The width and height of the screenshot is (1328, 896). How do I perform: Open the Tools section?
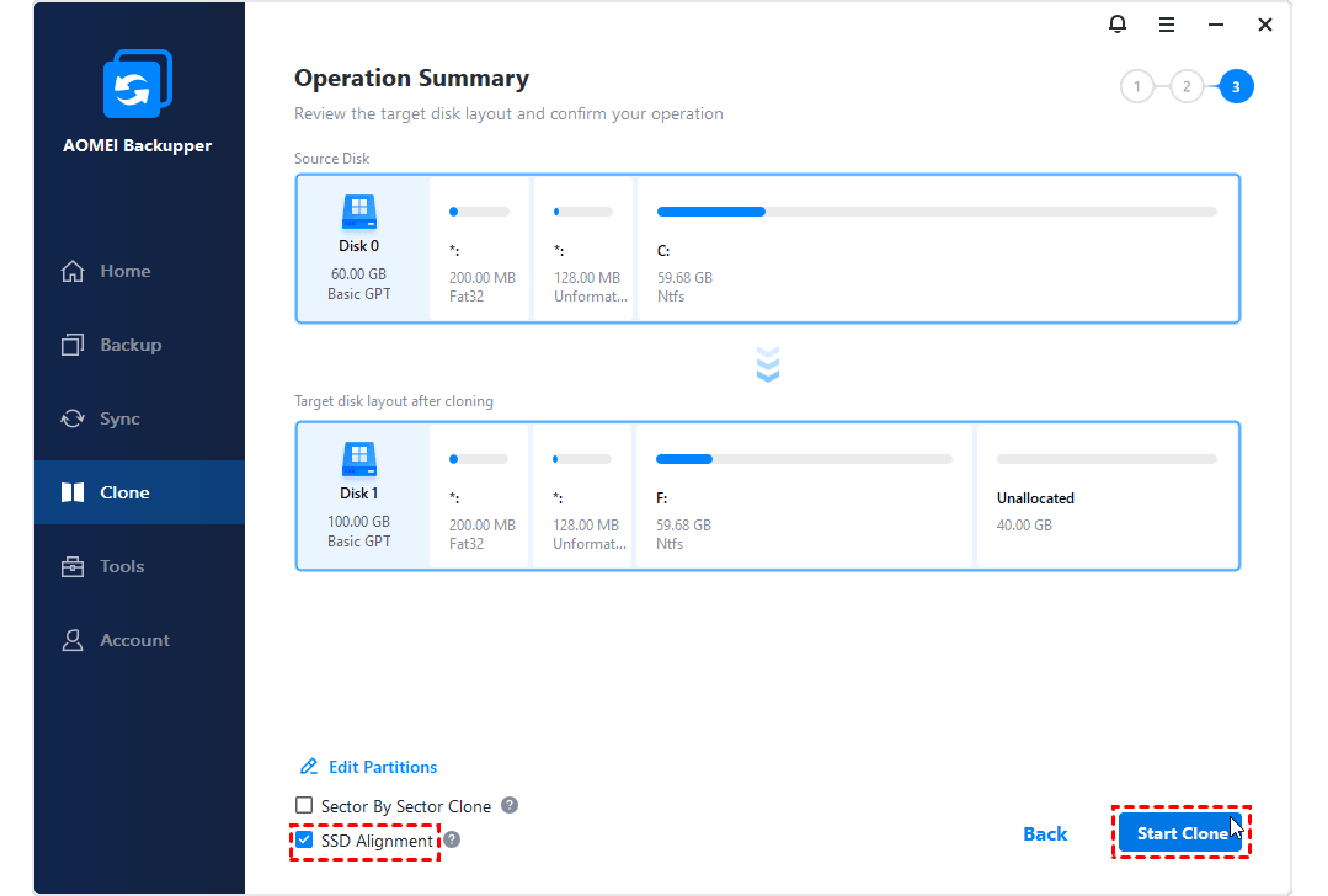pos(139,566)
